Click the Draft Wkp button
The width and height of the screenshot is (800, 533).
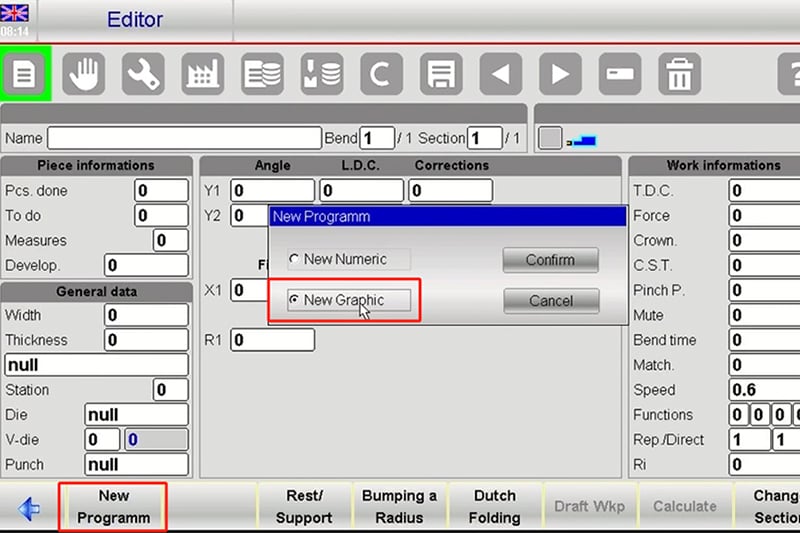tap(589, 506)
